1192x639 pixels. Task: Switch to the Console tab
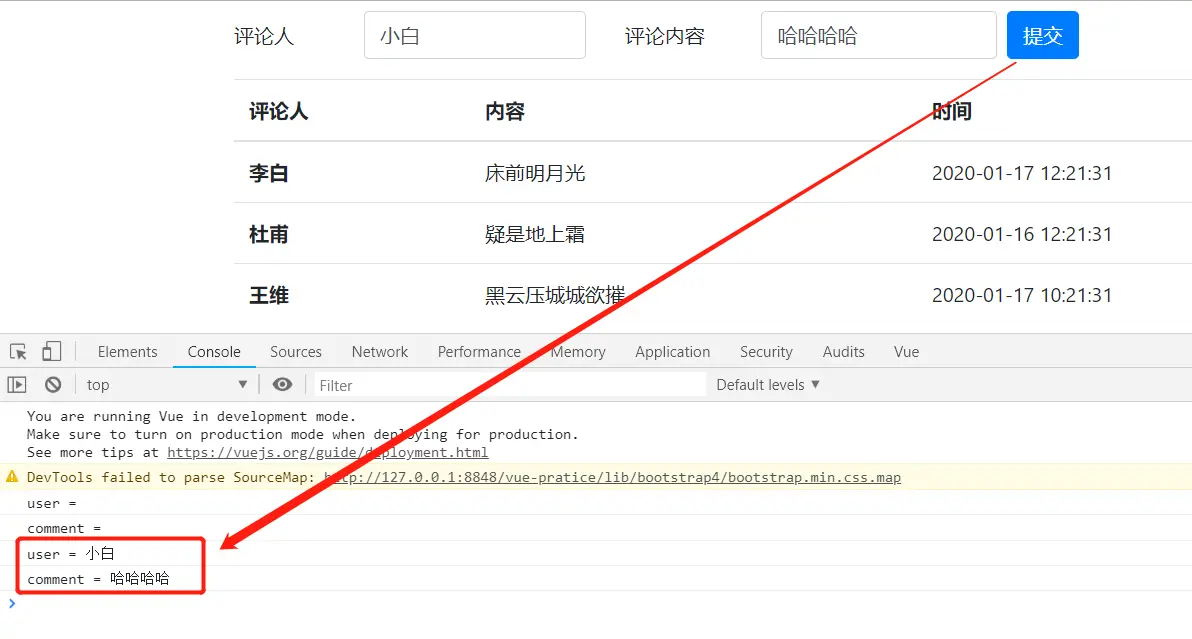214,352
